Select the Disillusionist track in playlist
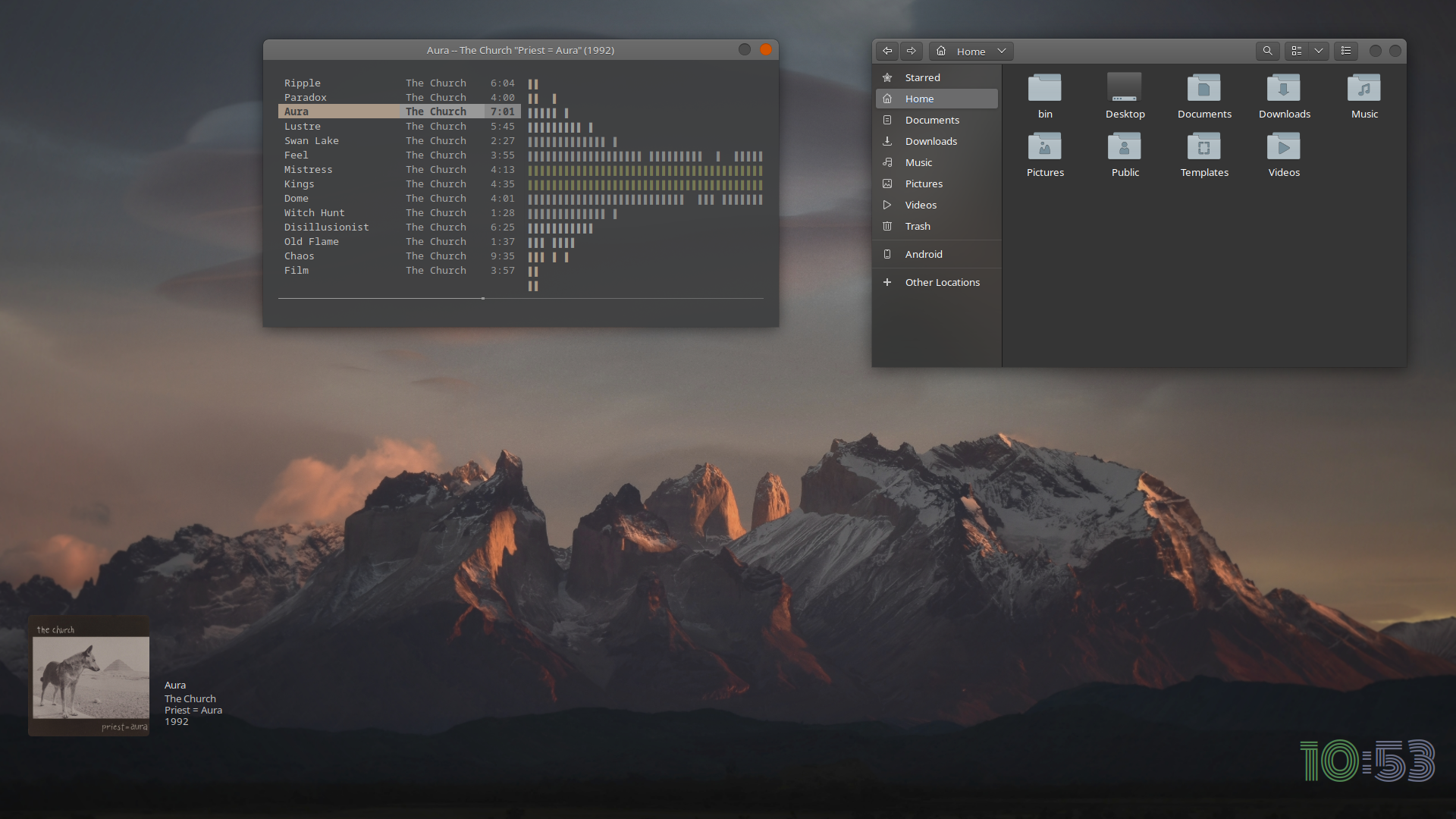The image size is (1456, 819). click(x=327, y=227)
